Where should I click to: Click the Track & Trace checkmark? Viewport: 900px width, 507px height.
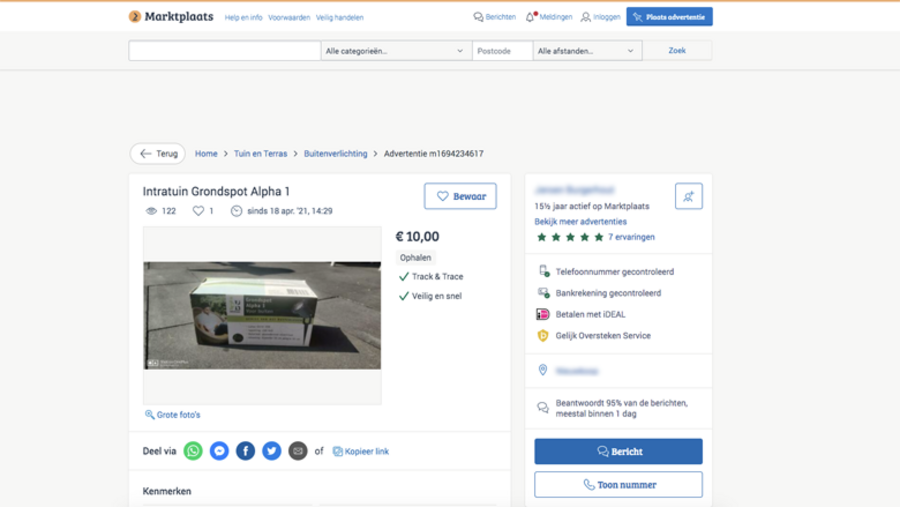404,277
